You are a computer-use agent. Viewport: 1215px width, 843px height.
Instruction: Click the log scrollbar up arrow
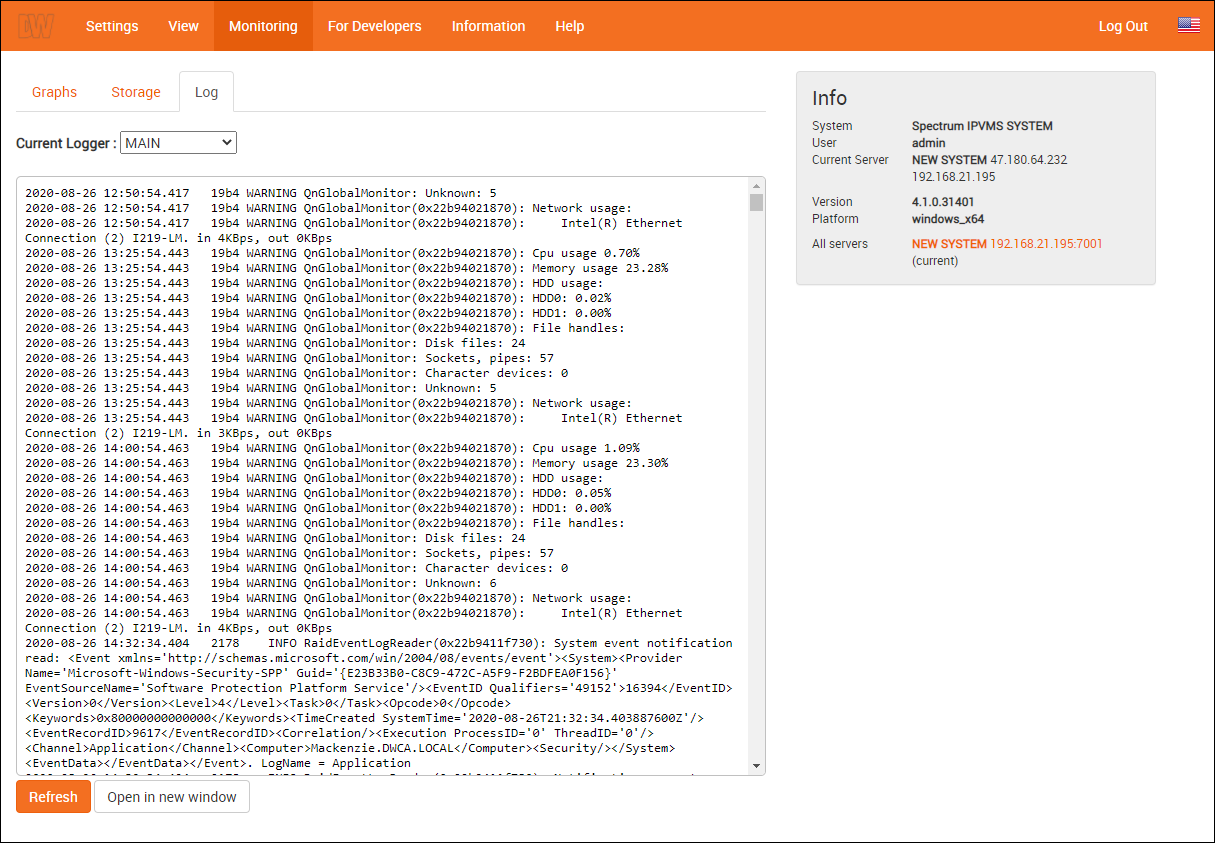pos(756,186)
